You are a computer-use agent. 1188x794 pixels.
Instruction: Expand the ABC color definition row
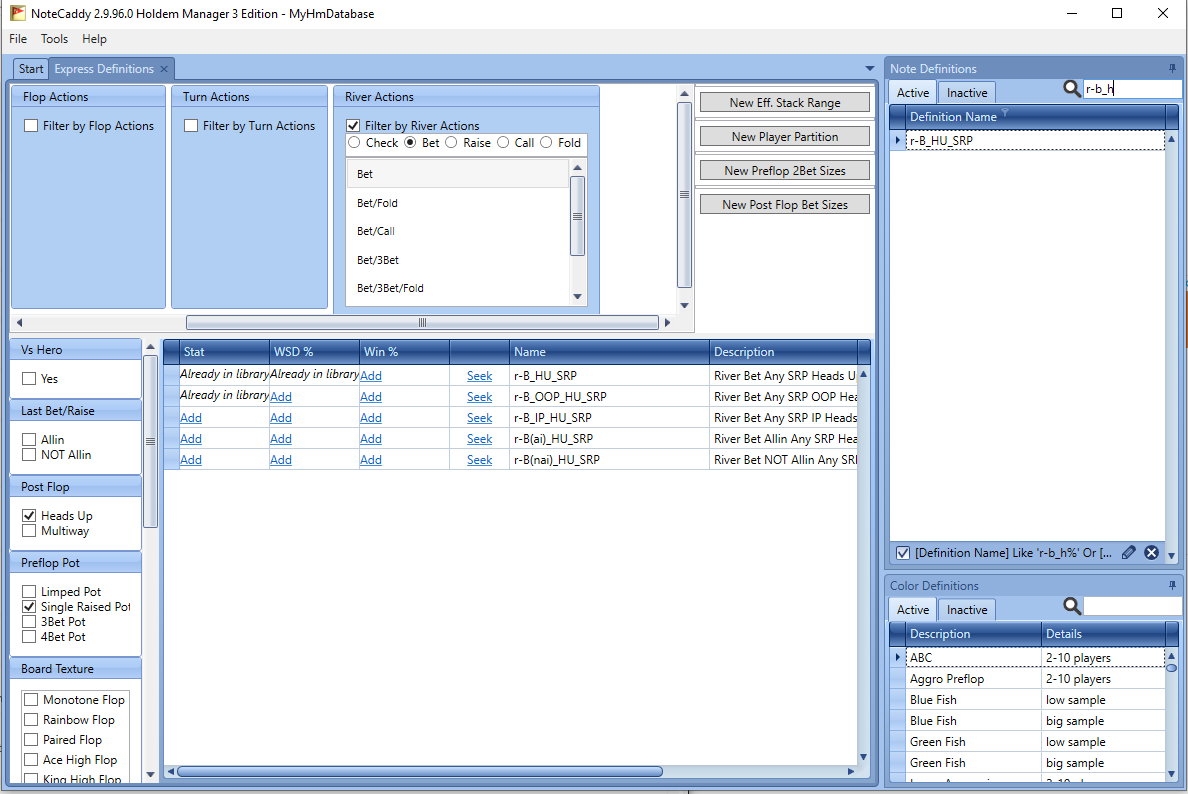pos(897,658)
